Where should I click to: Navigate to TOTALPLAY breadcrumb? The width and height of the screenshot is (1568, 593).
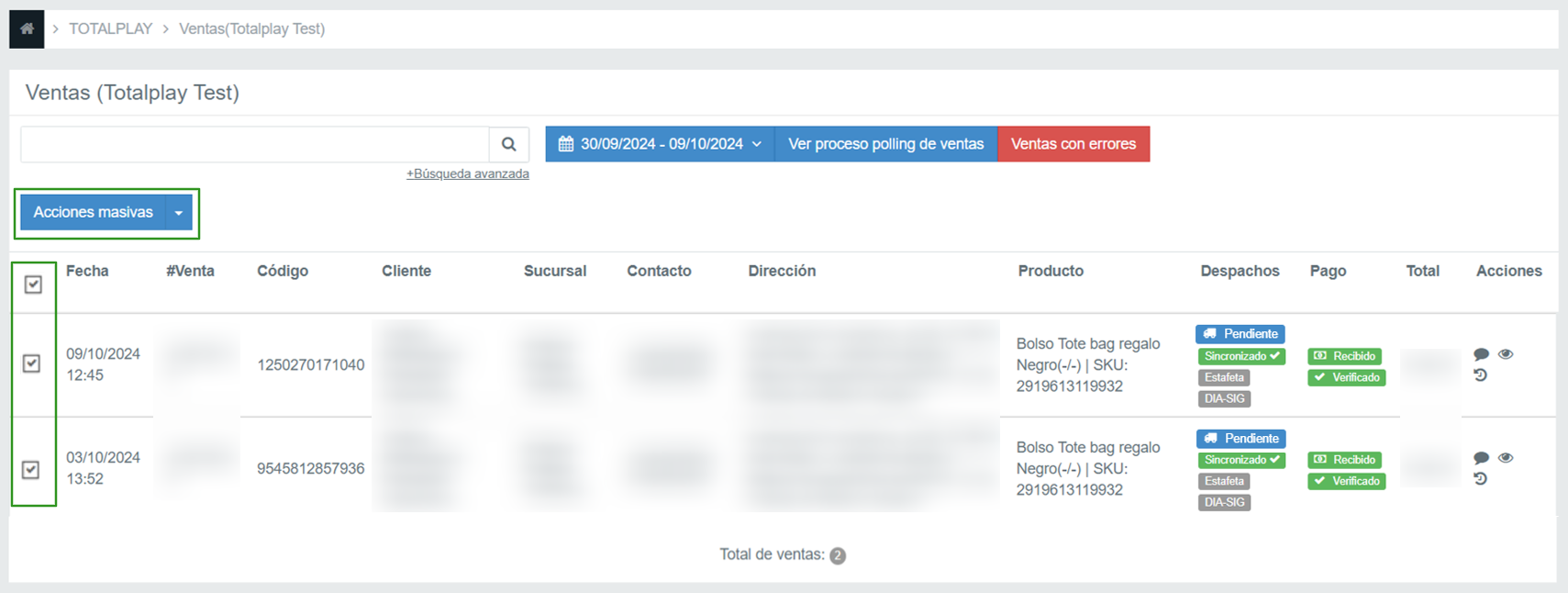point(111,28)
